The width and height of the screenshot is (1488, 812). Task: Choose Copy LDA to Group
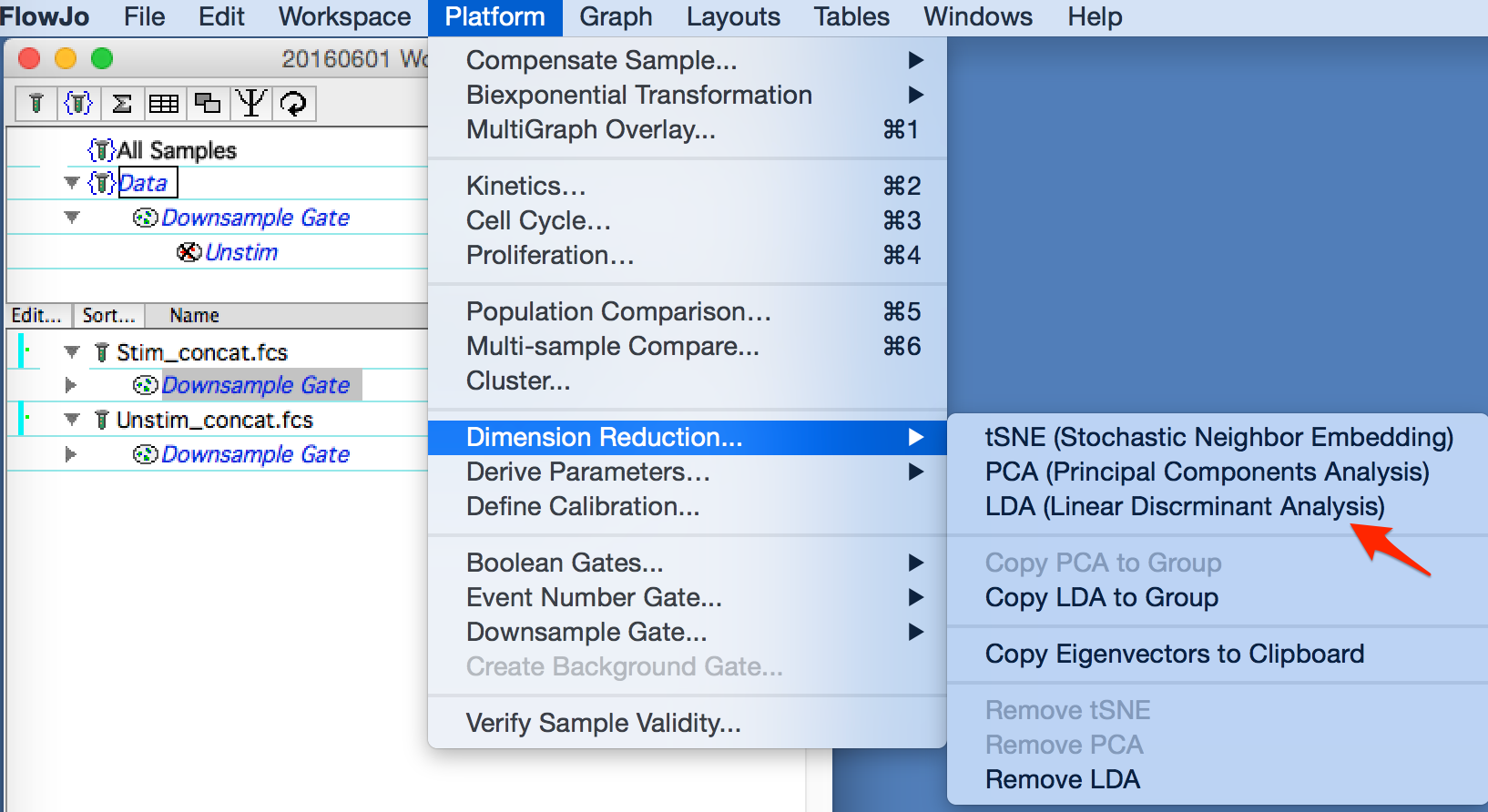(x=1218, y=597)
